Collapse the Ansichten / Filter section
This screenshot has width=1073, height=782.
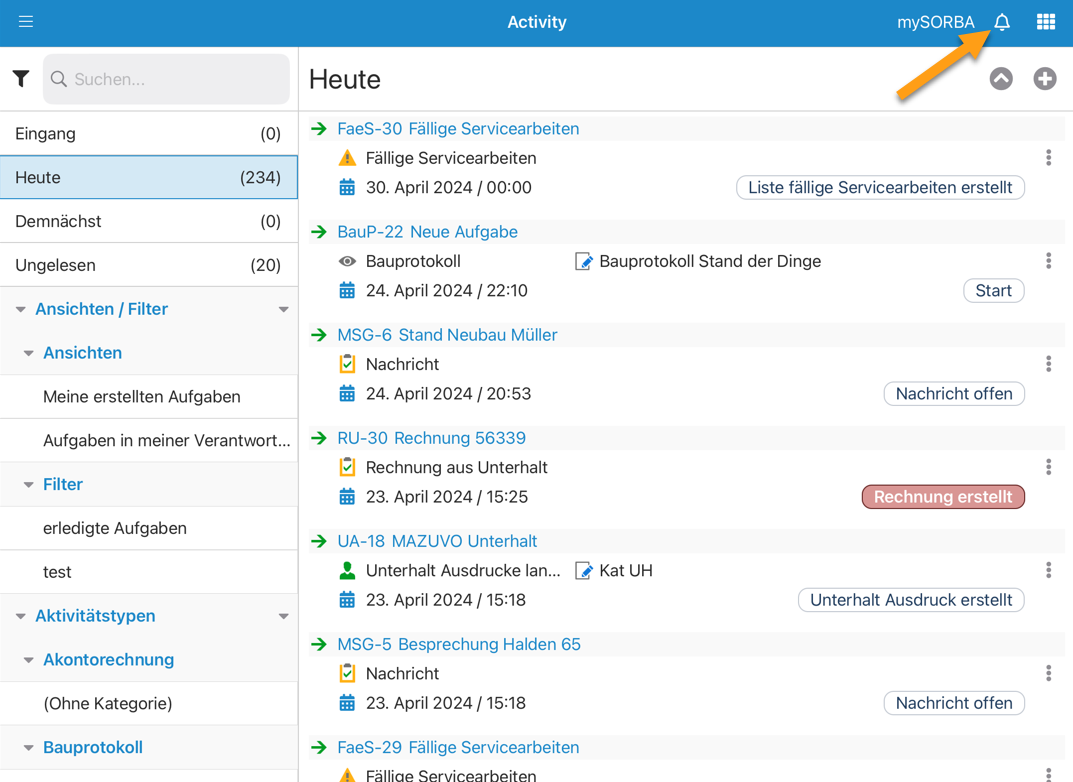[21, 310]
